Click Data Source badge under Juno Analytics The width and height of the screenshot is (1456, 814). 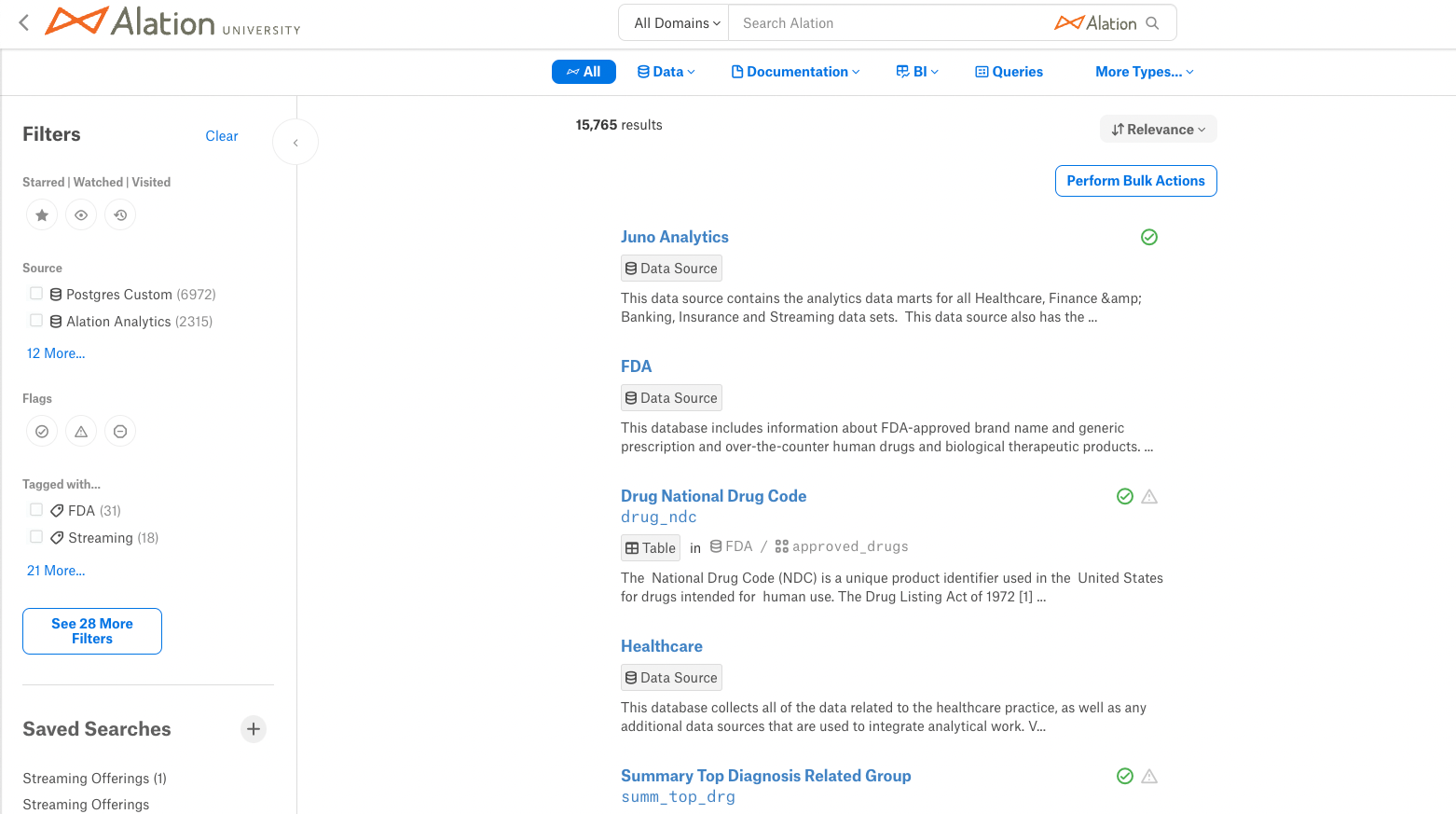pyautogui.click(x=671, y=269)
